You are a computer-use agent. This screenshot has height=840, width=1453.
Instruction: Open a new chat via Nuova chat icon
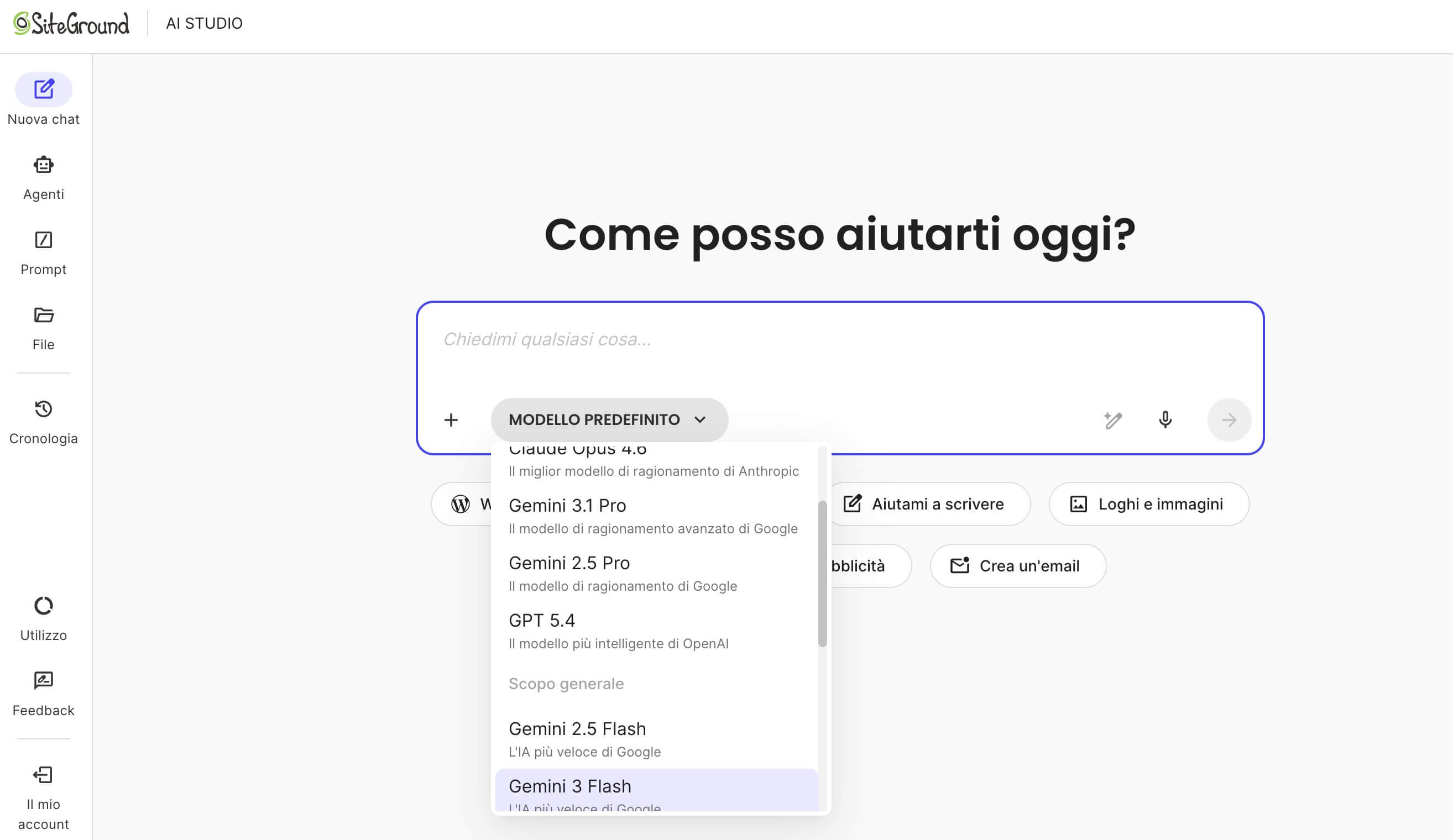click(x=43, y=90)
